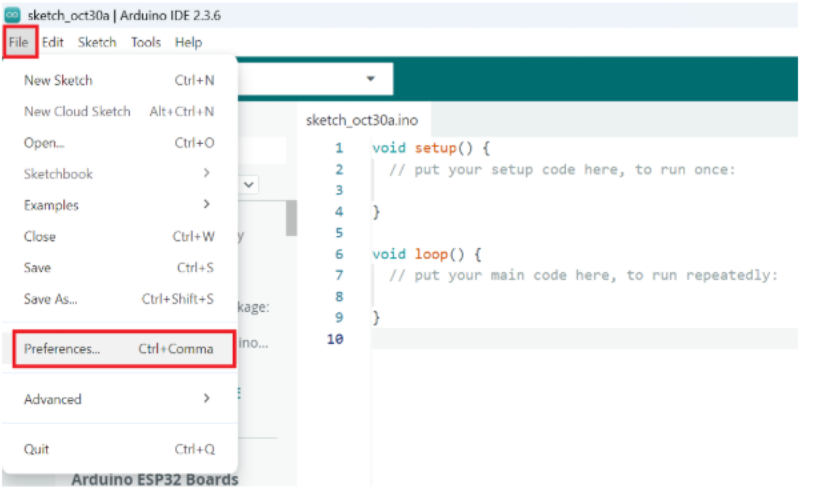Select Close from the File menu
819x504 pixels.
(119, 237)
